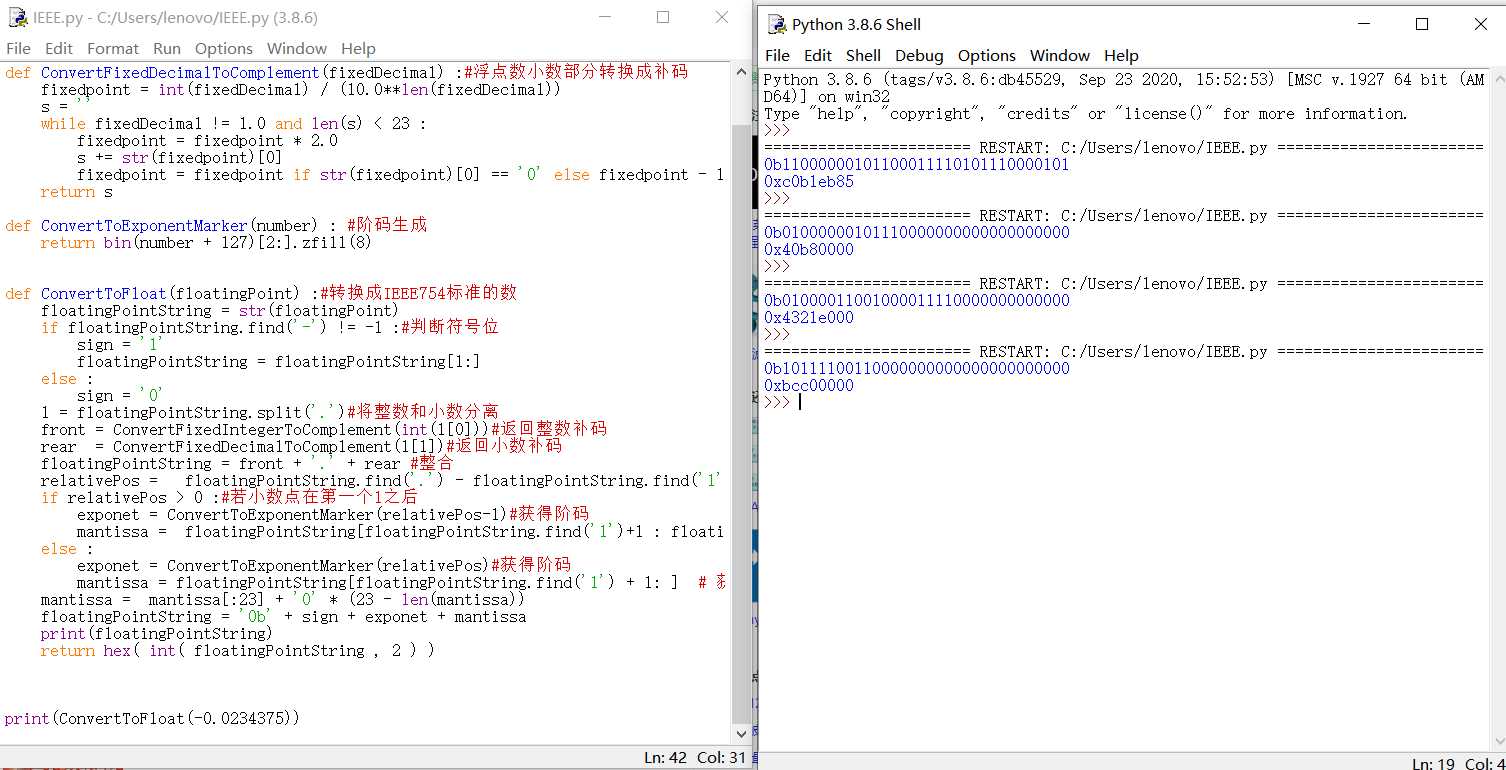The width and height of the screenshot is (1506, 770).
Task: Click def ConvertToFloat line in editor
Action: click(261, 293)
